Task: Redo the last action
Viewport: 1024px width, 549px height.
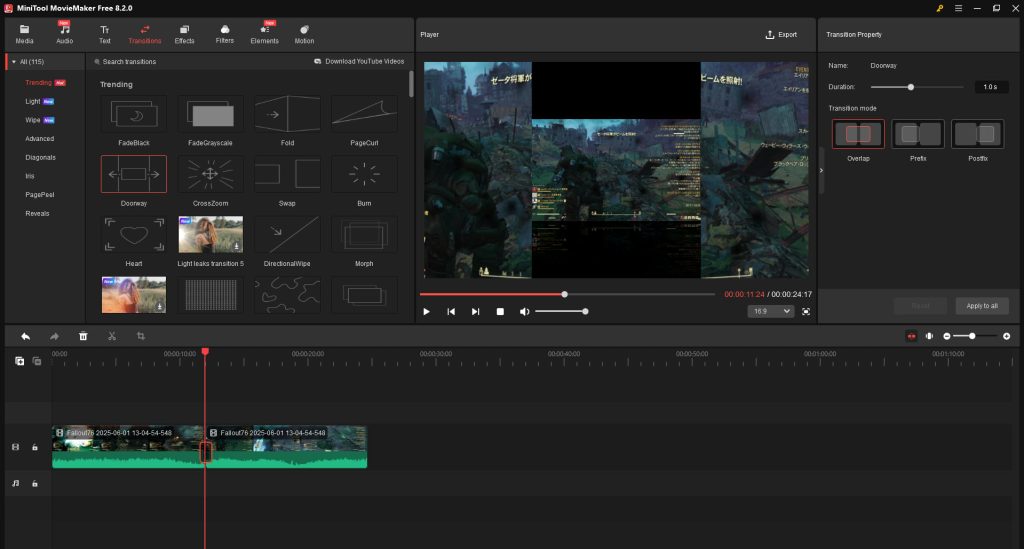Action: (54, 336)
